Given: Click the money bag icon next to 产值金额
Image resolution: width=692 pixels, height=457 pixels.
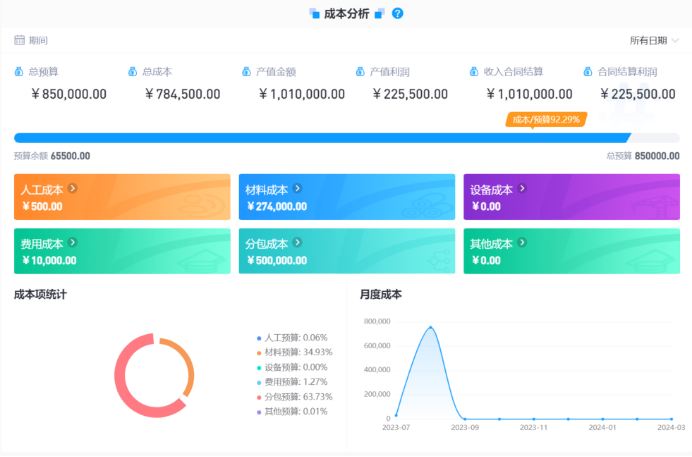Looking at the screenshot, I should [x=247, y=71].
